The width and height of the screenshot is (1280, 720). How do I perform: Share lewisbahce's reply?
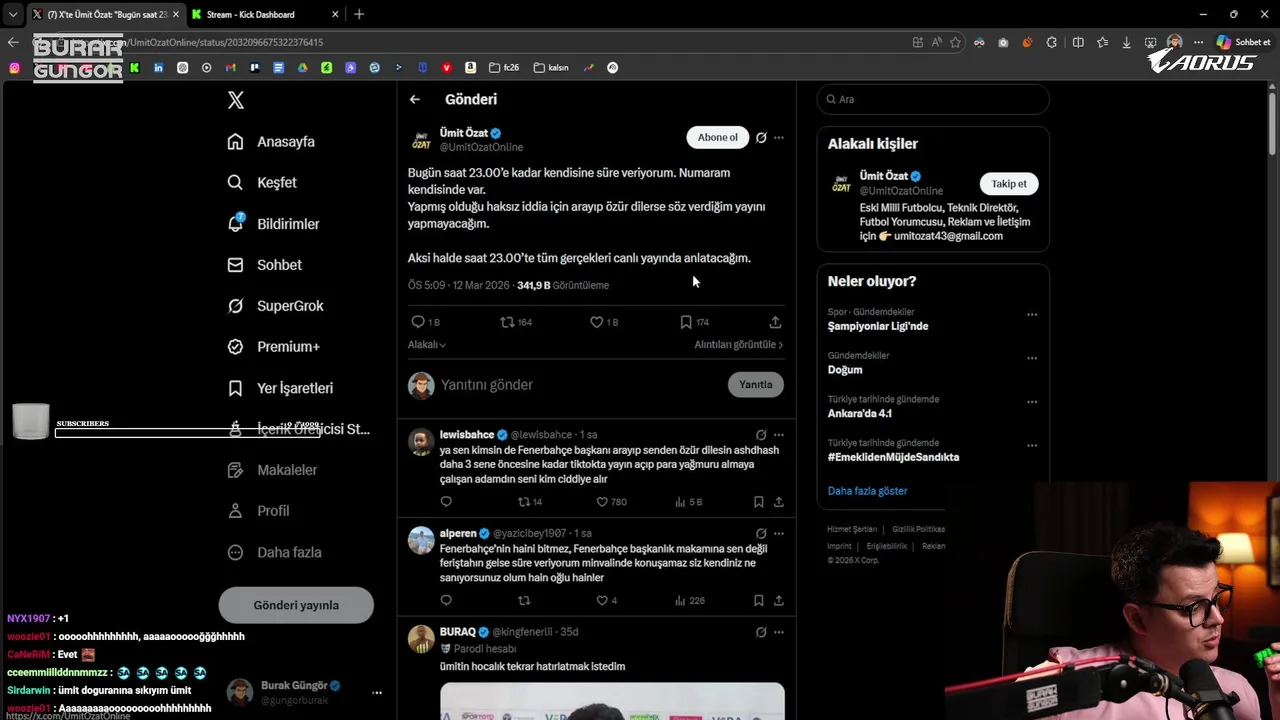point(778,502)
